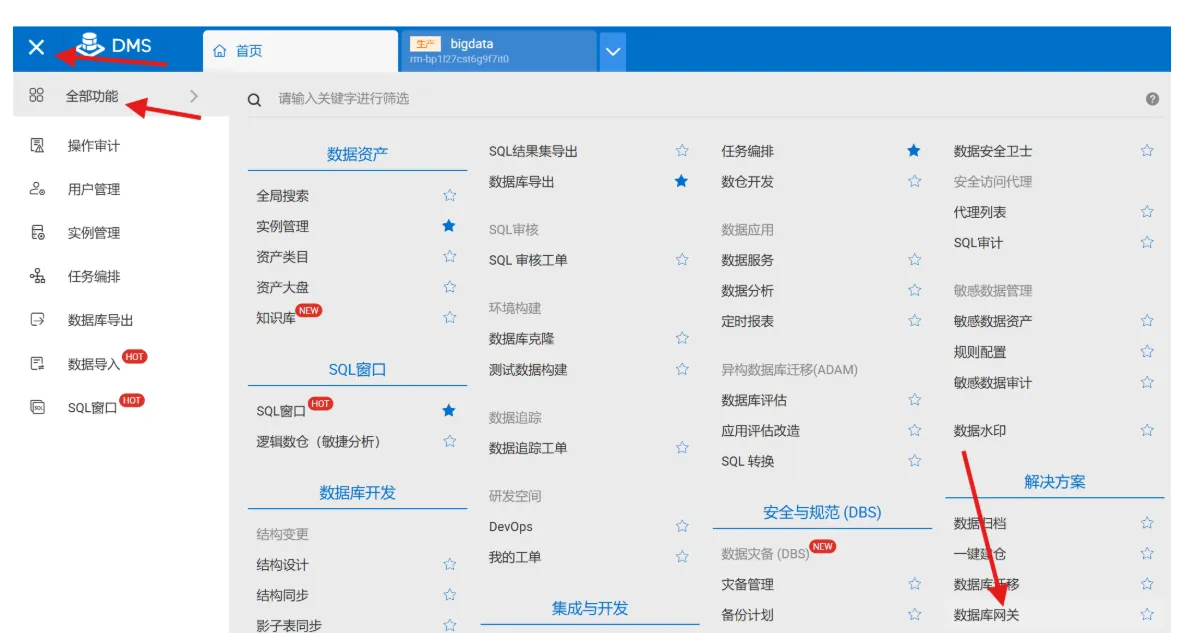Open the SQL 转换 link

[x=747, y=461]
